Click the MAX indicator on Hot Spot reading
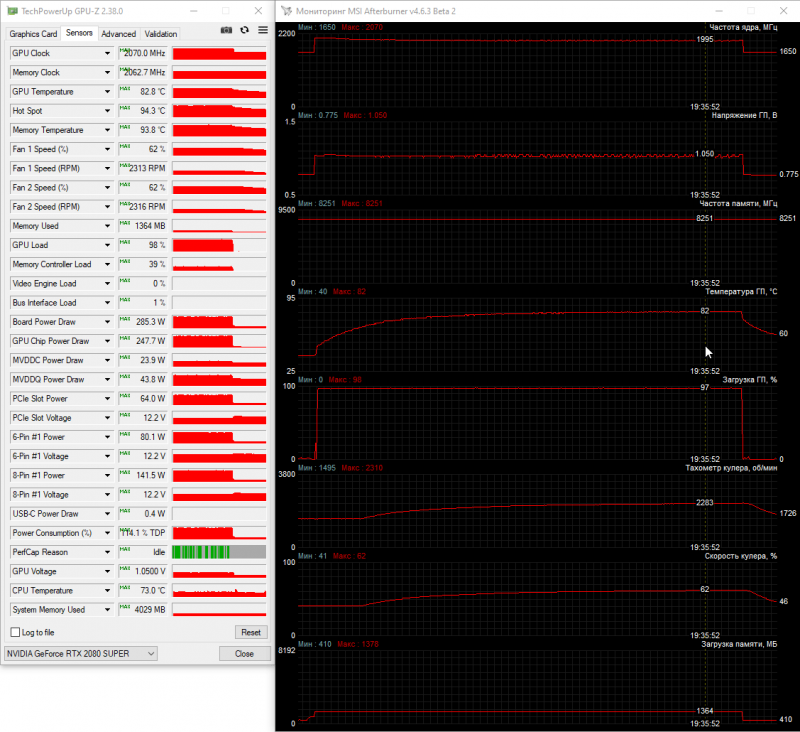Viewport: 800px width, 732px height. [x=125, y=108]
